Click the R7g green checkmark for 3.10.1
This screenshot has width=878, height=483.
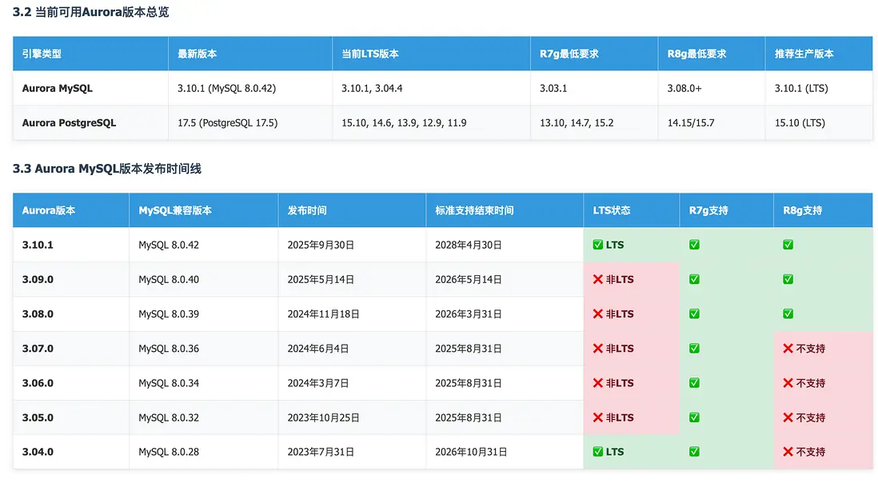pyautogui.click(x=694, y=245)
